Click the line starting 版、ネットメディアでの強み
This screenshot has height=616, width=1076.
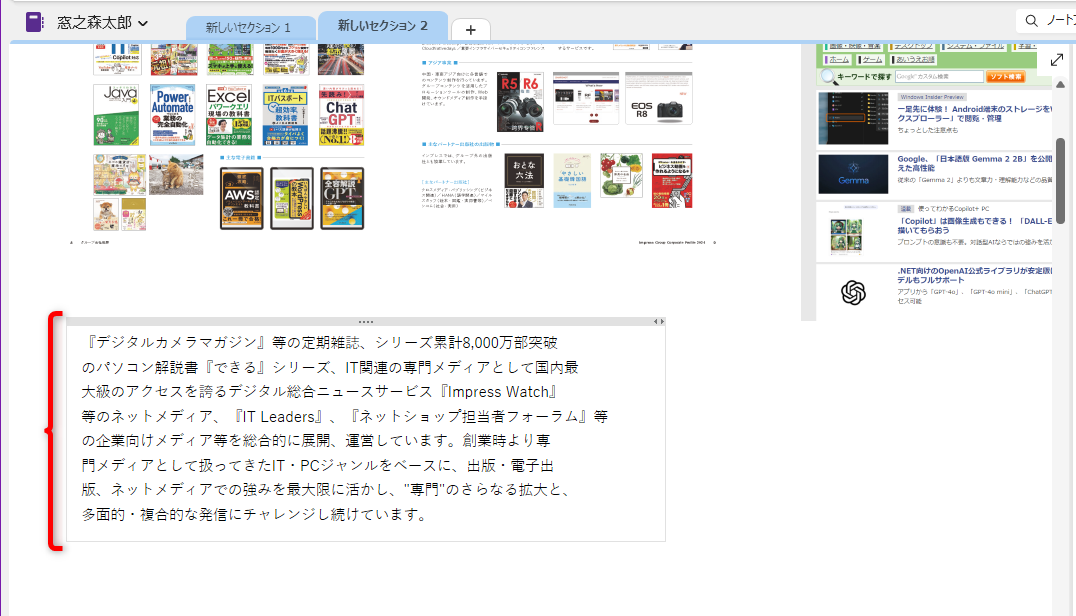coord(326,489)
